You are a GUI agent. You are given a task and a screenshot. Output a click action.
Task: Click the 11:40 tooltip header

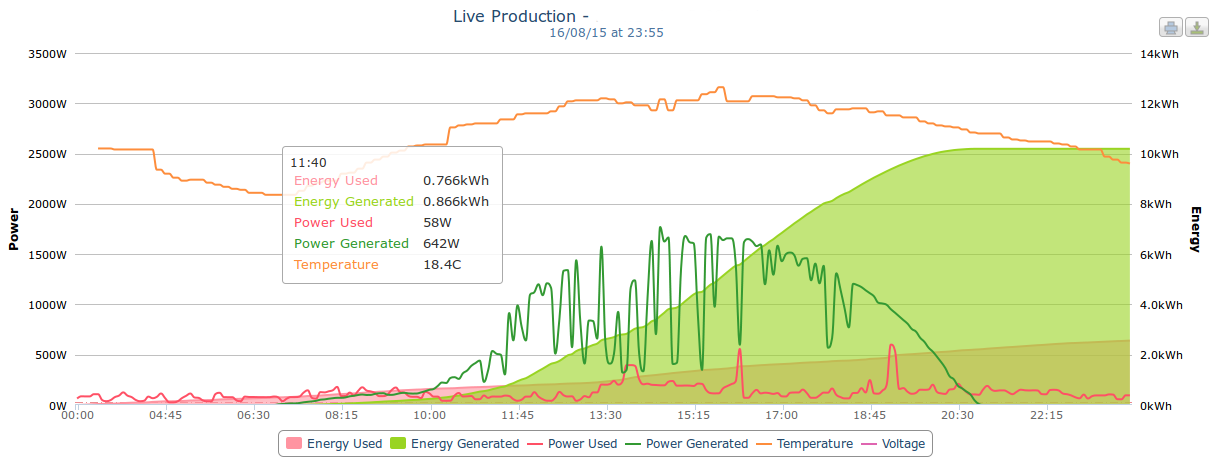coord(308,161)
